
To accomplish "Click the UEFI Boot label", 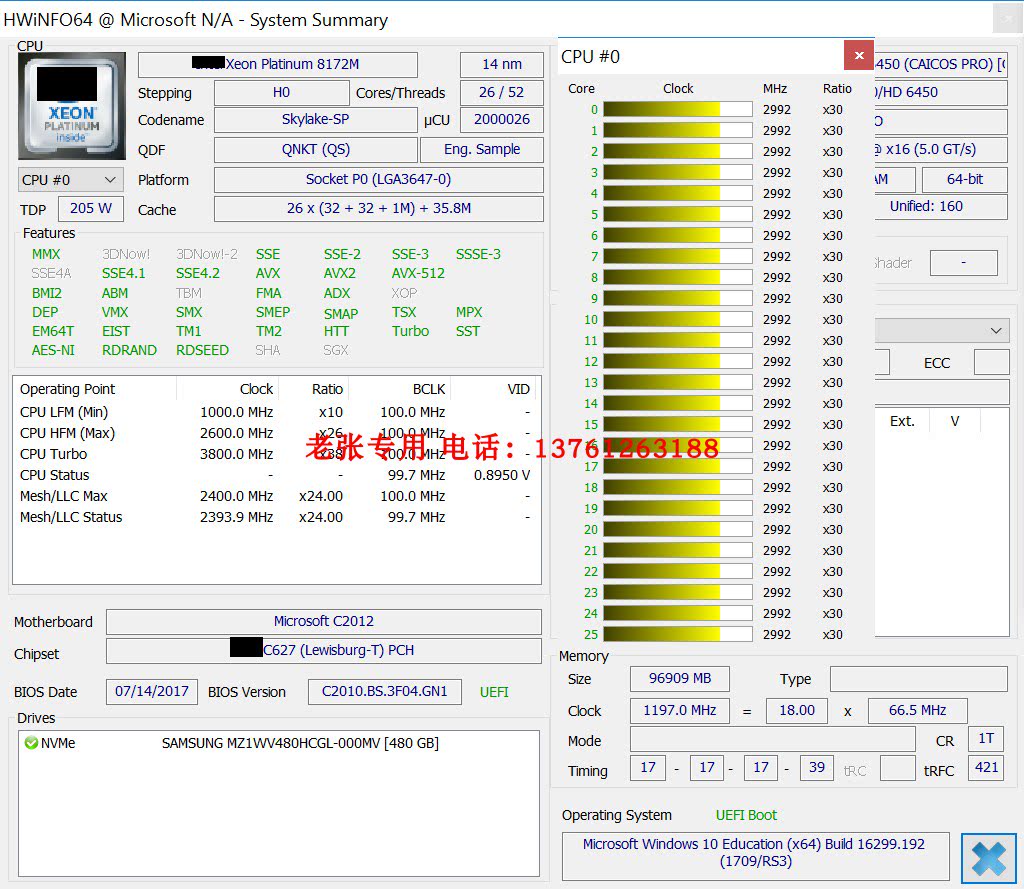I will [x=746, y=815].
